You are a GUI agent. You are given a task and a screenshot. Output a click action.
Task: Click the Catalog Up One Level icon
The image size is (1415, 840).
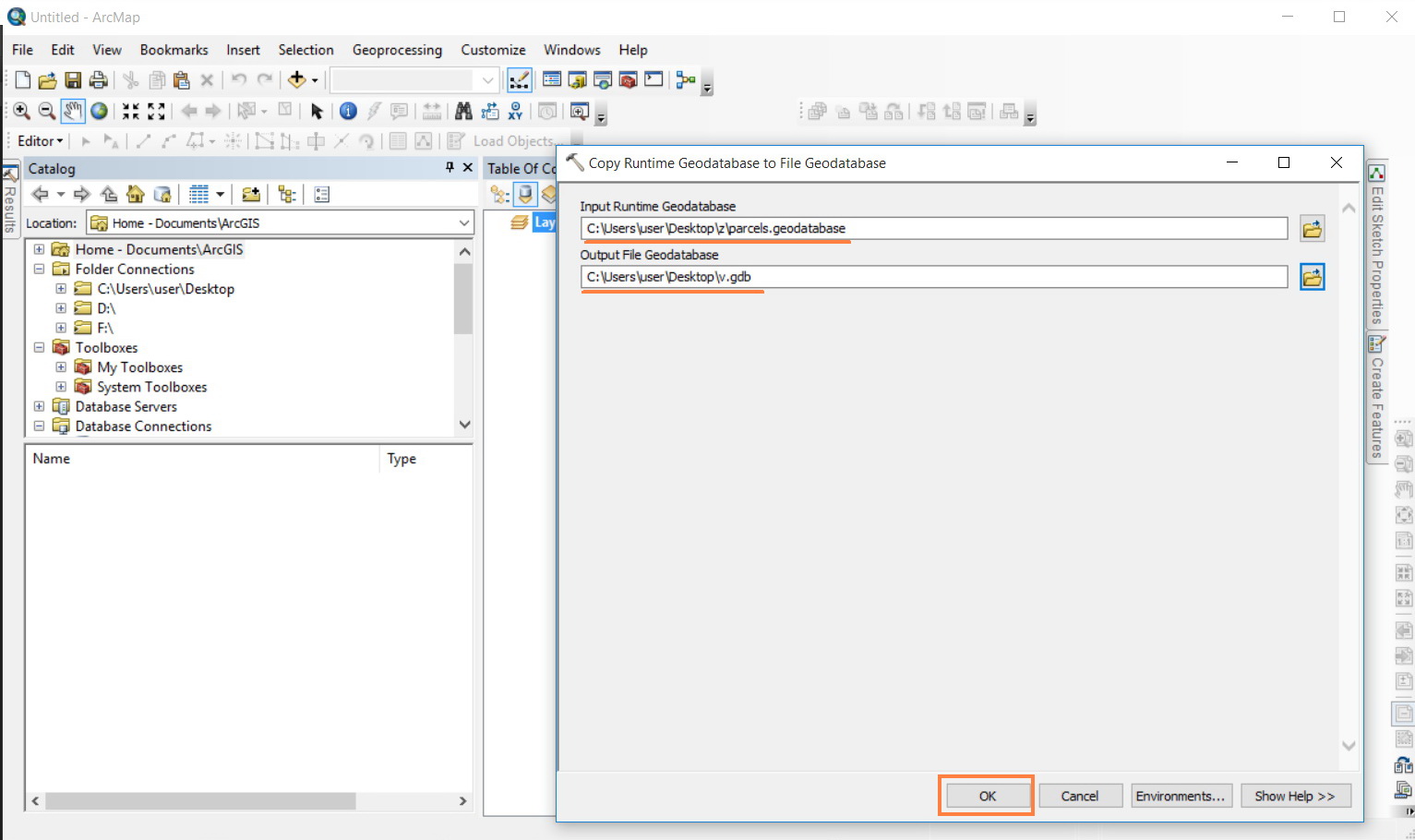pos(109,194)
